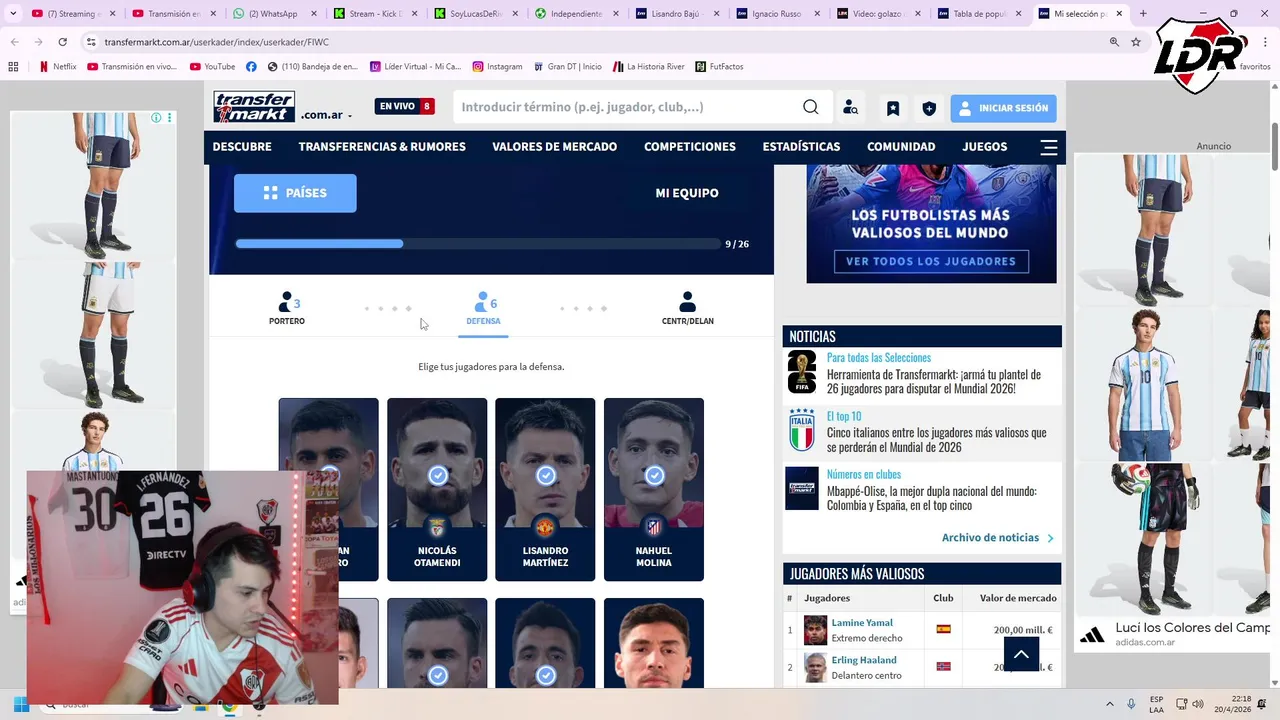Click the PAÍSES button
The width and height of the screenshot is (1280, 720).
pyautogui.click(x=295, y=193)
